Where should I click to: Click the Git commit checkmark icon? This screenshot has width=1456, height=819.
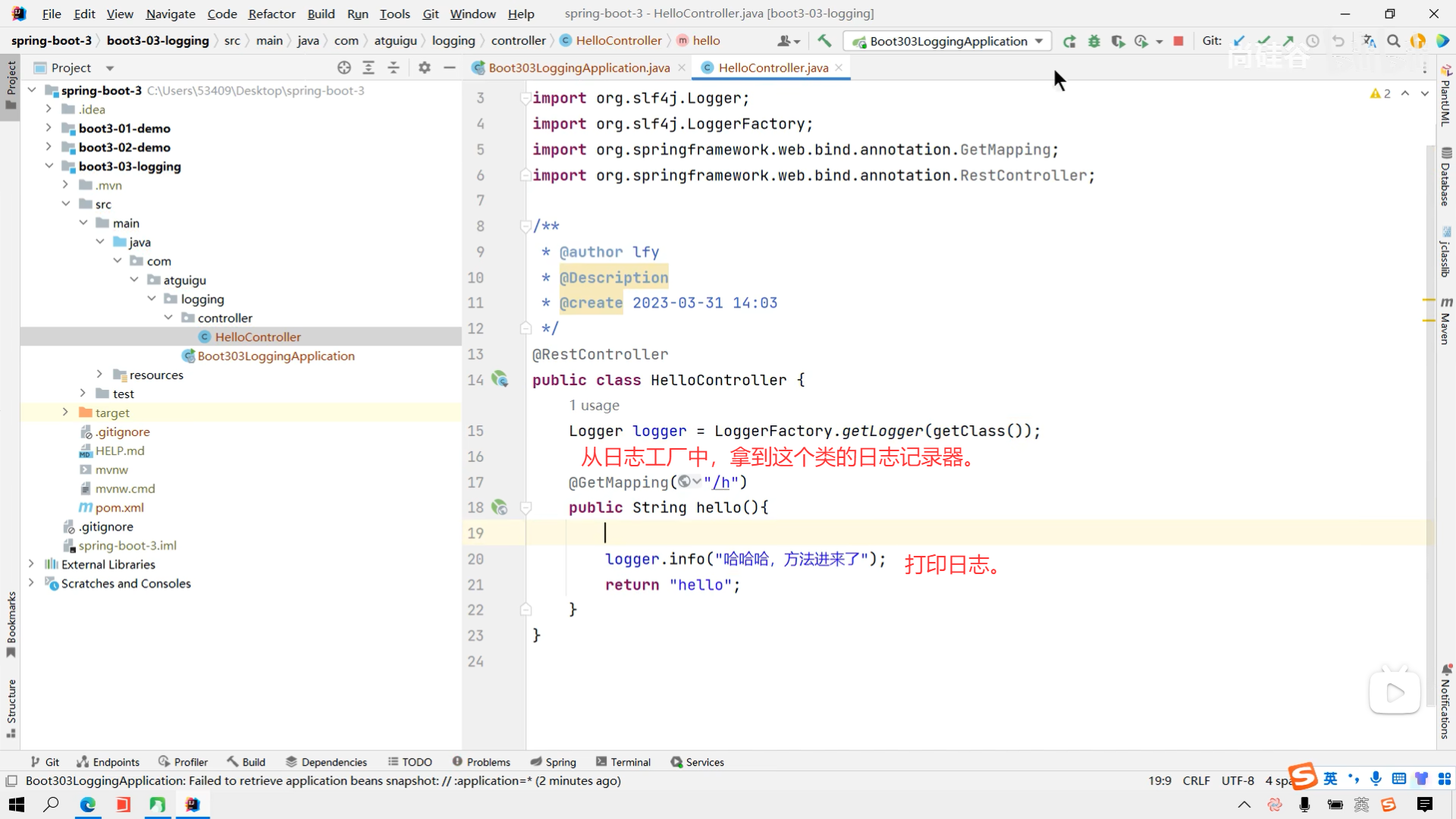coord(1263,41)
